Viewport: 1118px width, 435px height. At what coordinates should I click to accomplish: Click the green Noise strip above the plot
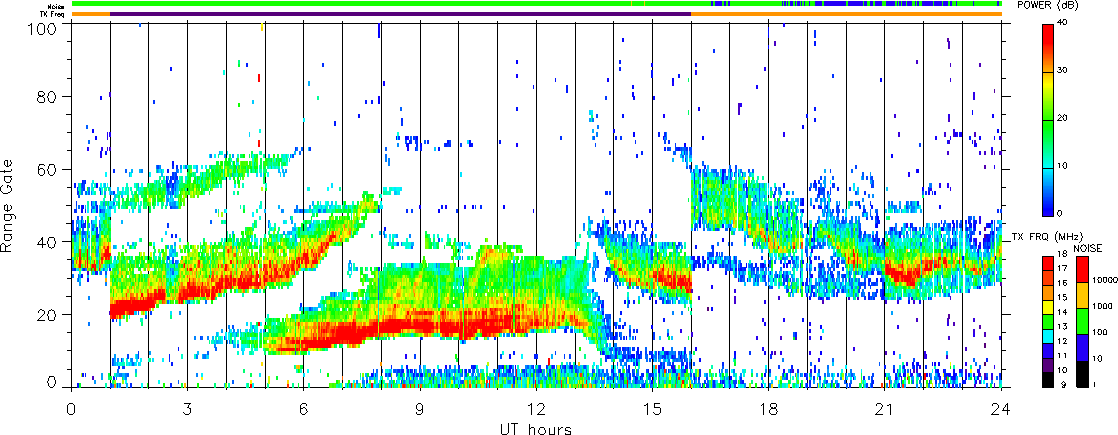tap(536, 4)
